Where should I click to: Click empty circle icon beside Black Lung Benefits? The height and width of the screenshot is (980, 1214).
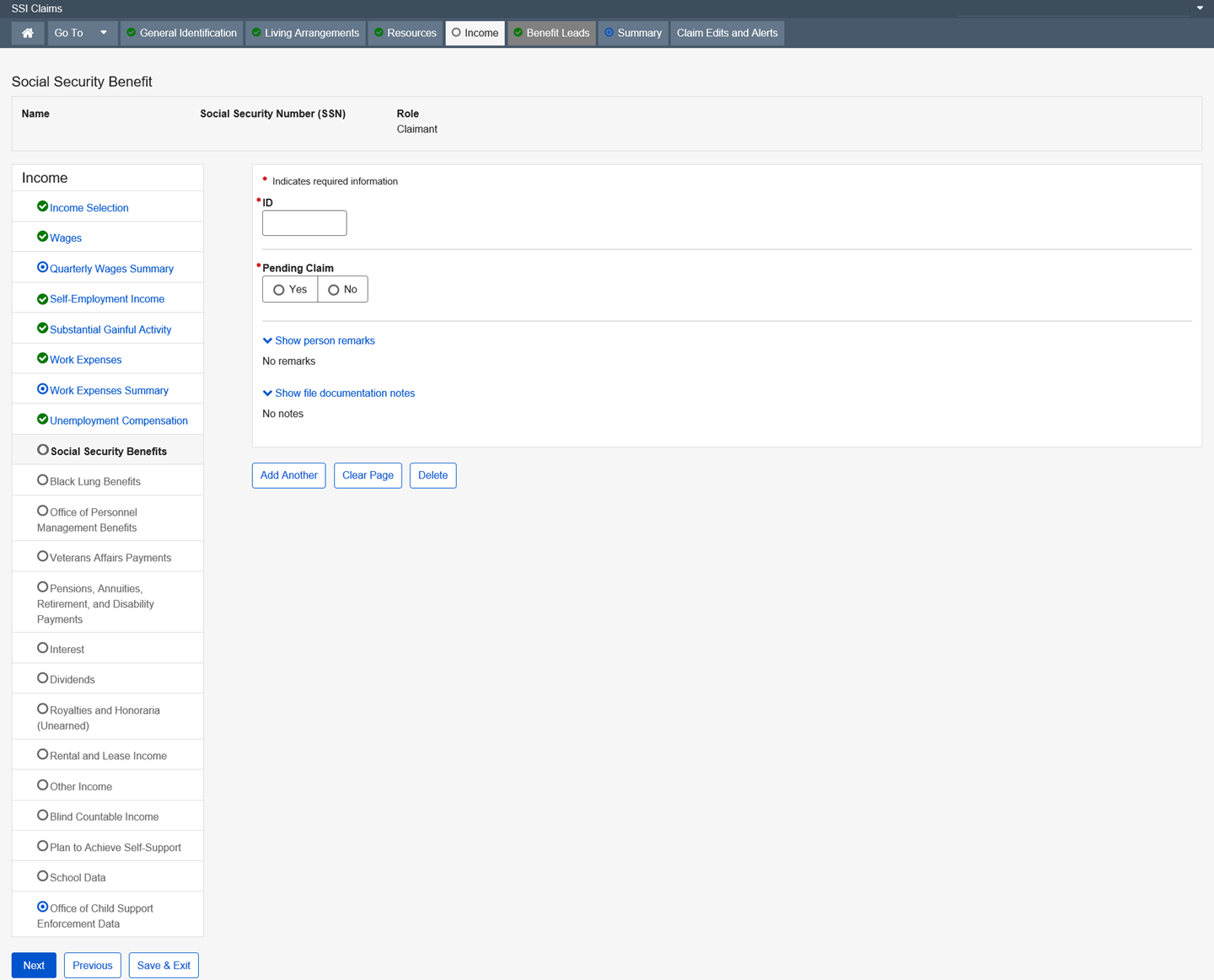[x=42, y=480]
